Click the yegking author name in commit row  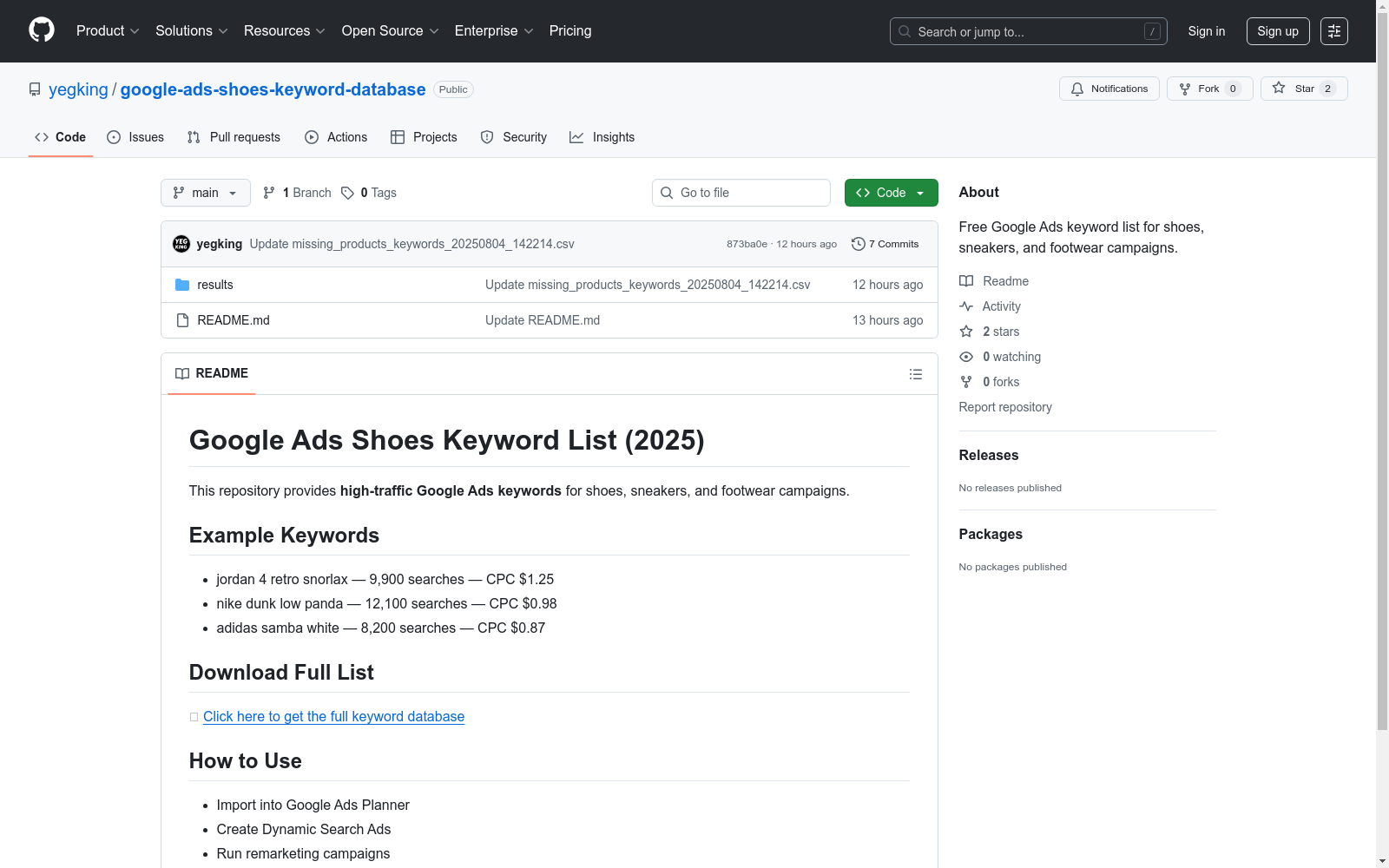point(220,244)
